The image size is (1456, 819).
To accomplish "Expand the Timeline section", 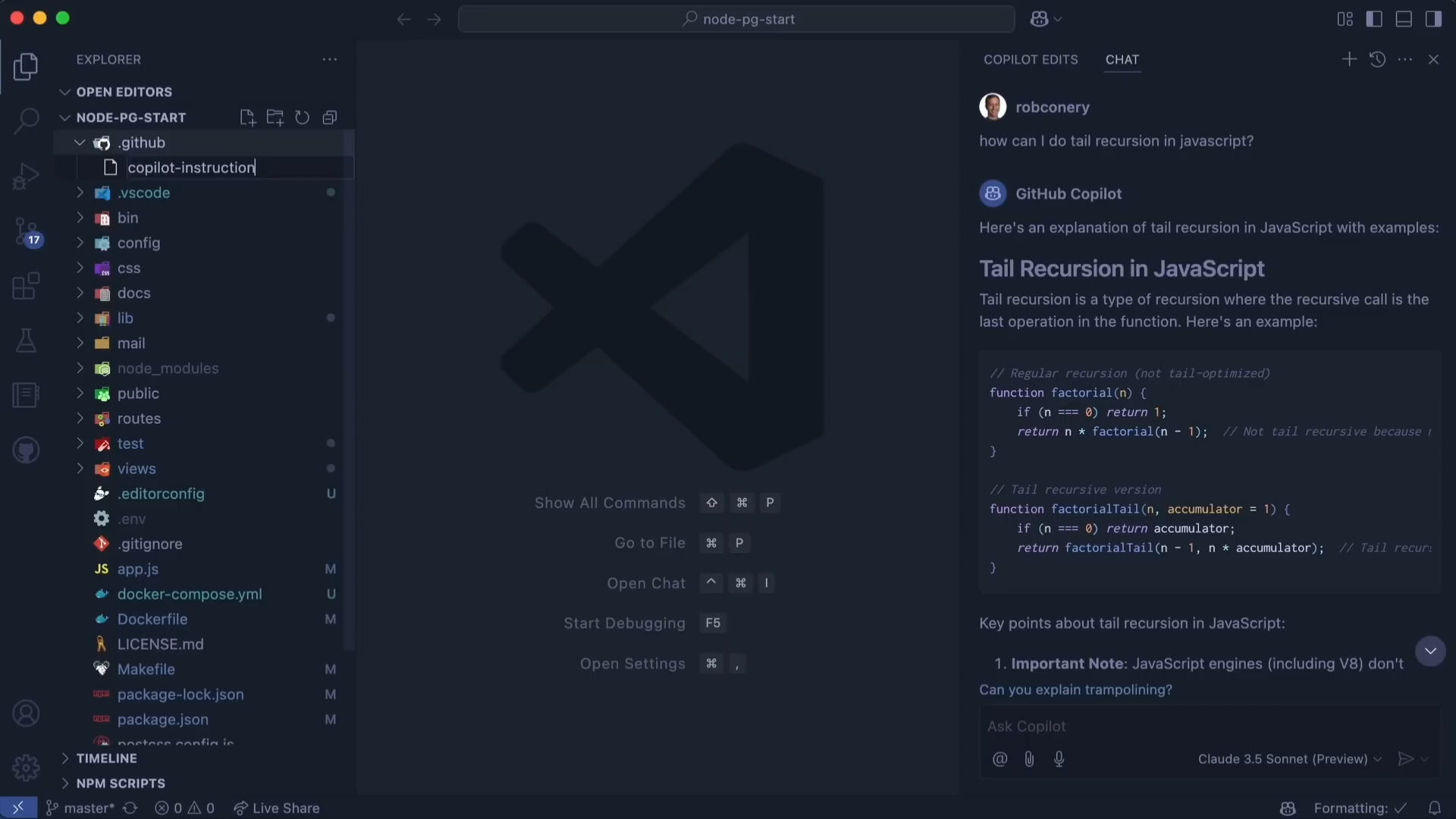I will (106, 758).
